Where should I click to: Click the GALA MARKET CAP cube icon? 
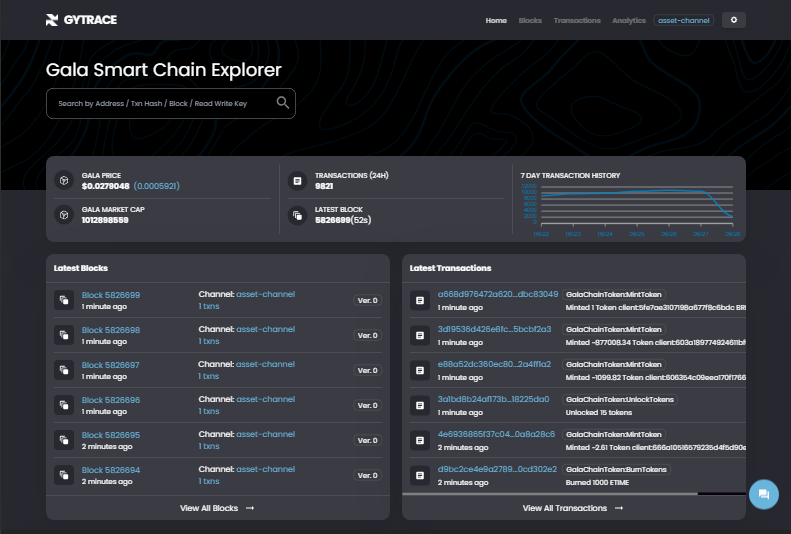[x=64, y=215]
